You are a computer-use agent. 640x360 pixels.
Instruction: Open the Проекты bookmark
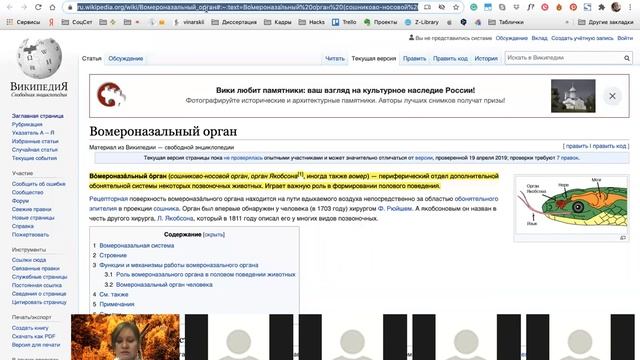pyautogui.click(x=380, y=22)
